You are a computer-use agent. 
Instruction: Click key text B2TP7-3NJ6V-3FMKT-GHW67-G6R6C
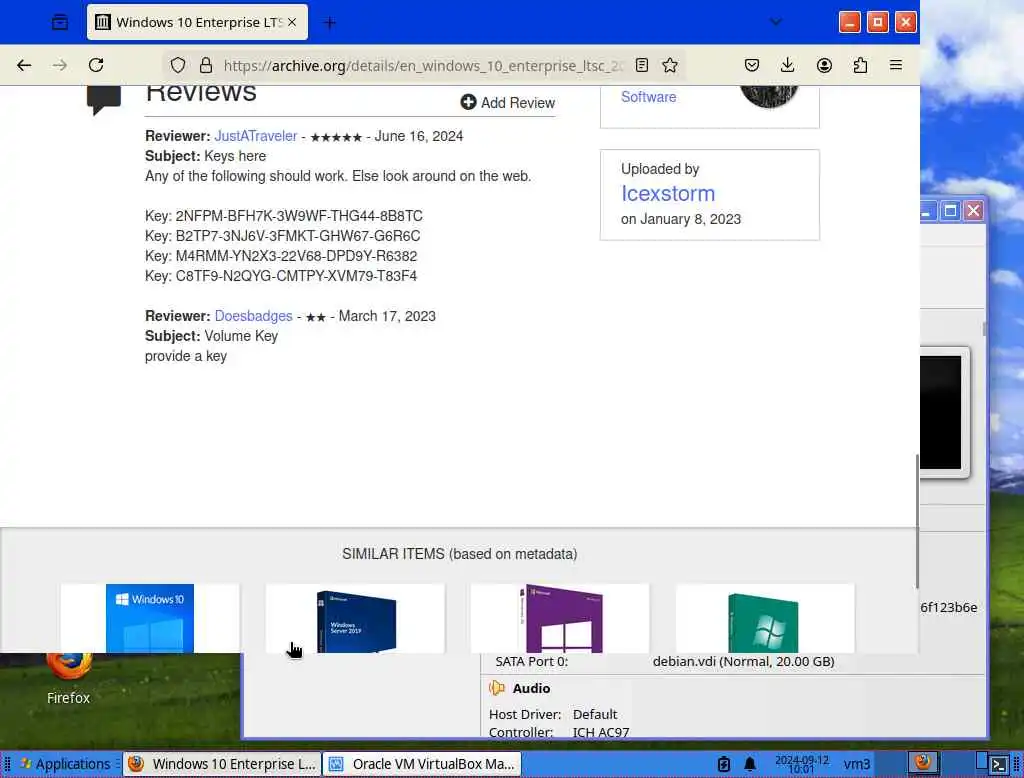click(x=298, y=236)
